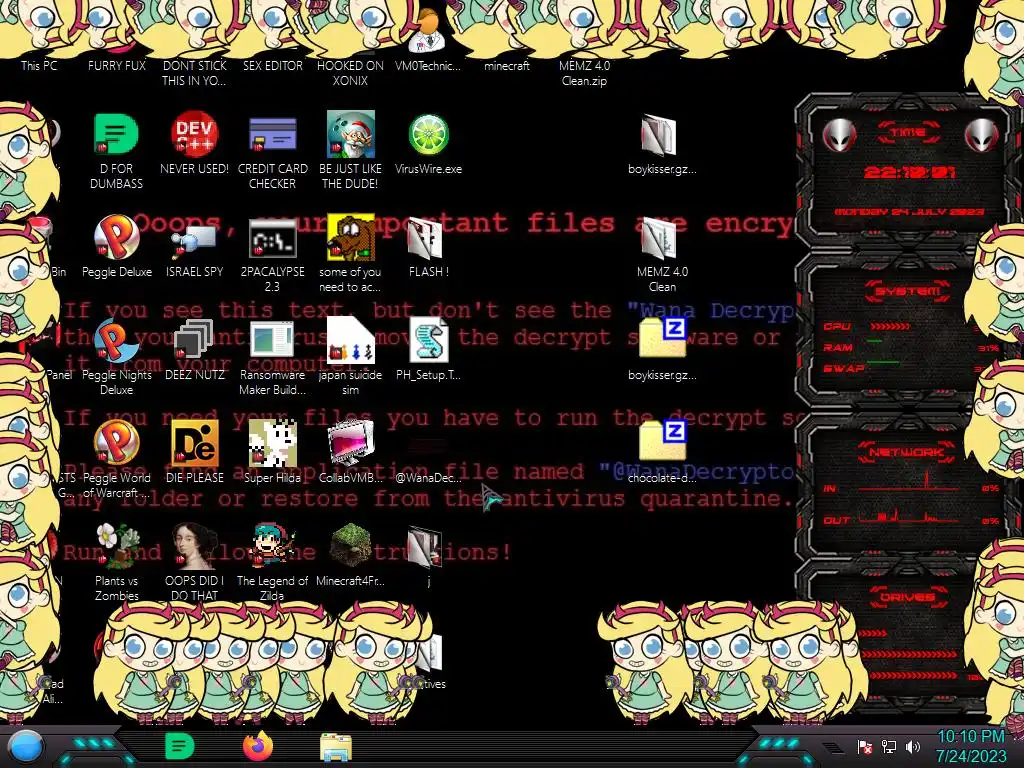
Task: Open the volume speaker tray icon
Action: pos(913,747)
